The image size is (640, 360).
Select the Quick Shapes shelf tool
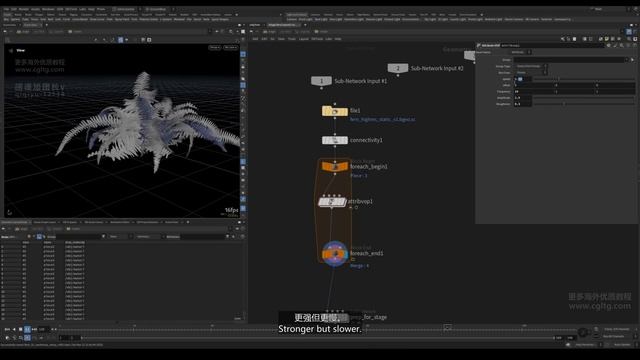click(x=220, y=19)
